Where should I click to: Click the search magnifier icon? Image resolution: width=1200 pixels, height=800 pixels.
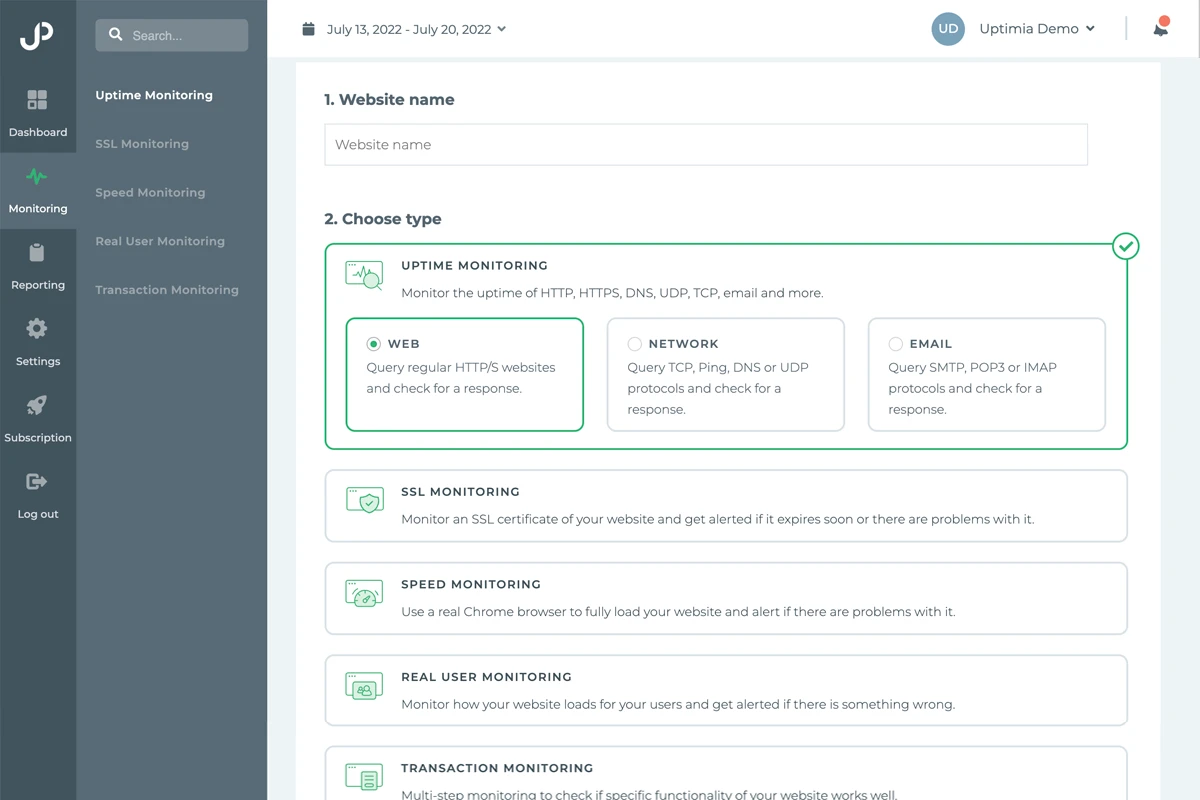[x=116, y=35]
